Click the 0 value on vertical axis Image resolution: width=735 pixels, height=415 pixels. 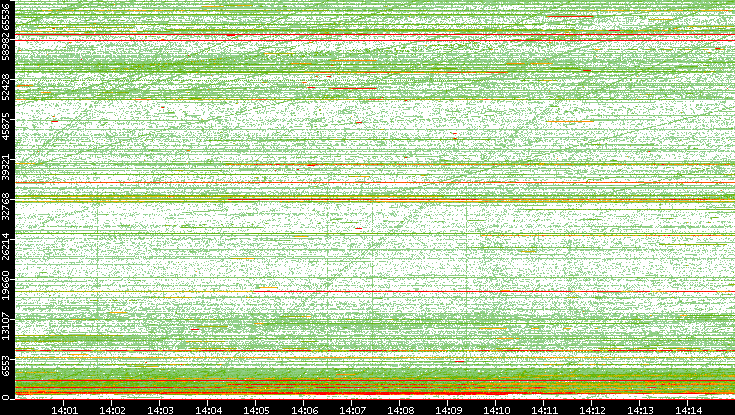click(6, 398)
